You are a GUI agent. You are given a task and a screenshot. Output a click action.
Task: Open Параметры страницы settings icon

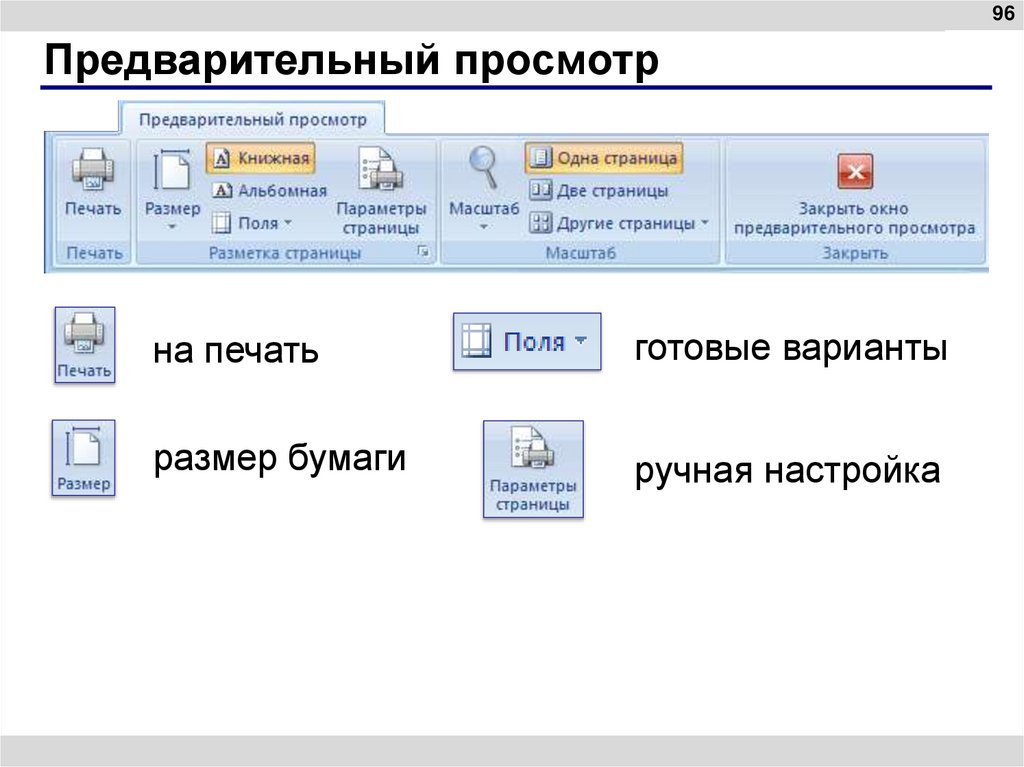coord(381,170)
